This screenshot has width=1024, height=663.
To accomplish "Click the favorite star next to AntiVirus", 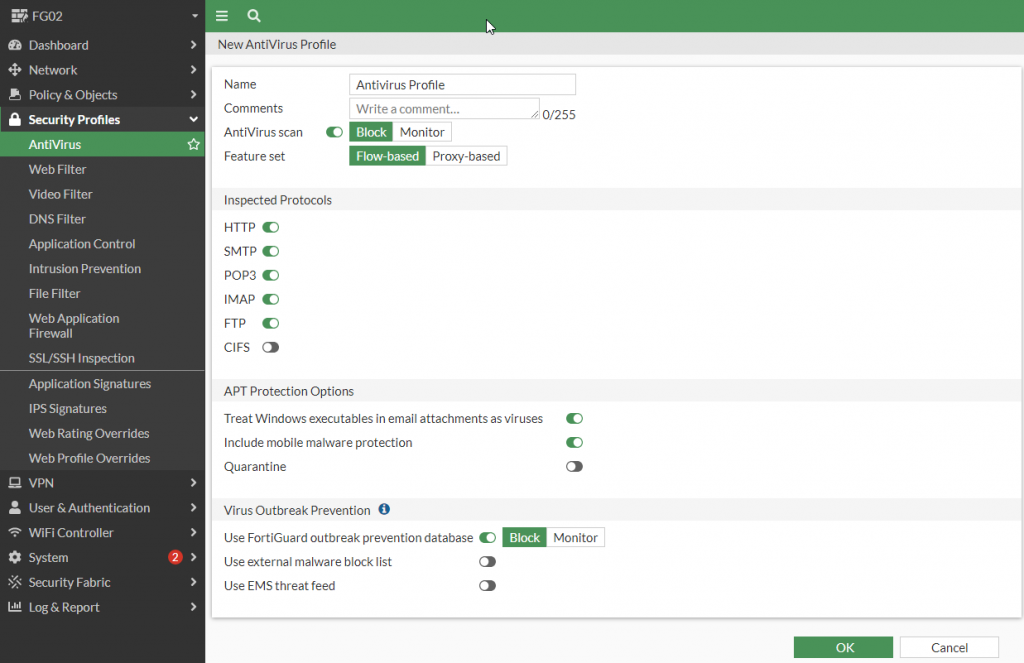I will (193, 145).
